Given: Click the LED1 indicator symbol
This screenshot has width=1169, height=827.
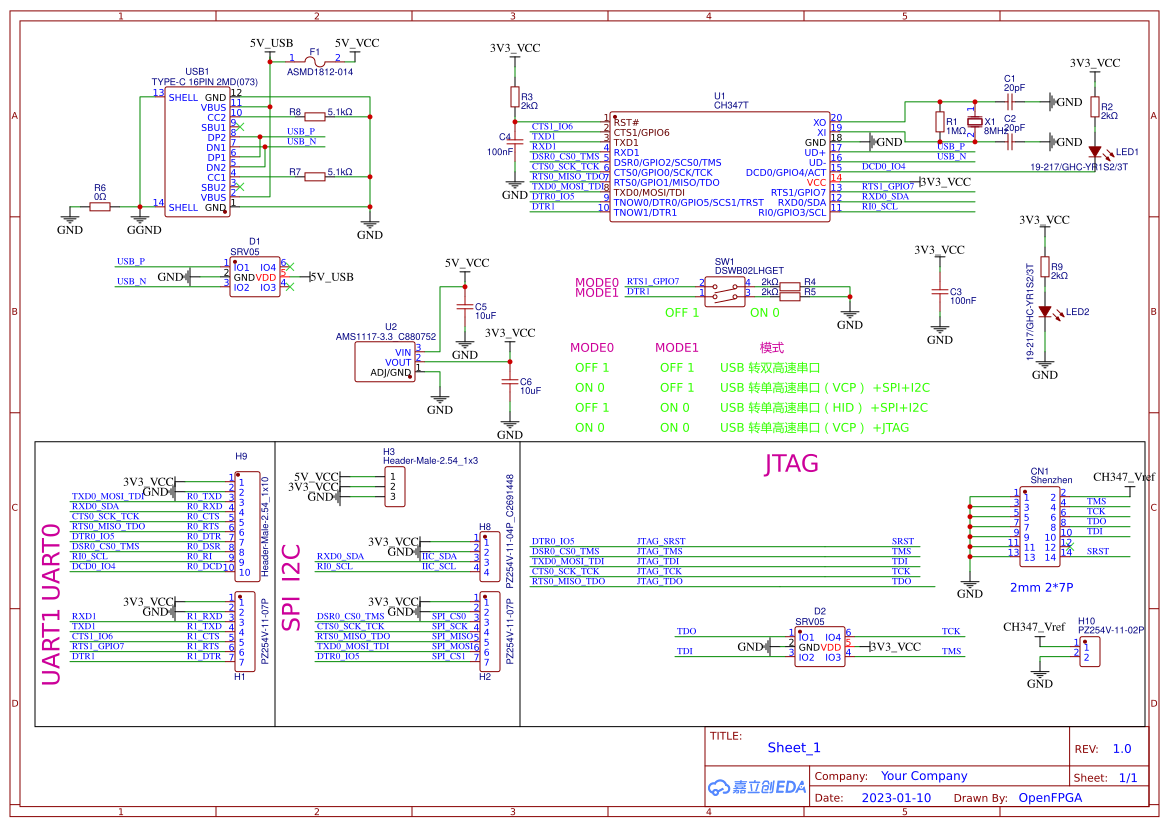Looking at the screenshot, I should pos(1097,152).
